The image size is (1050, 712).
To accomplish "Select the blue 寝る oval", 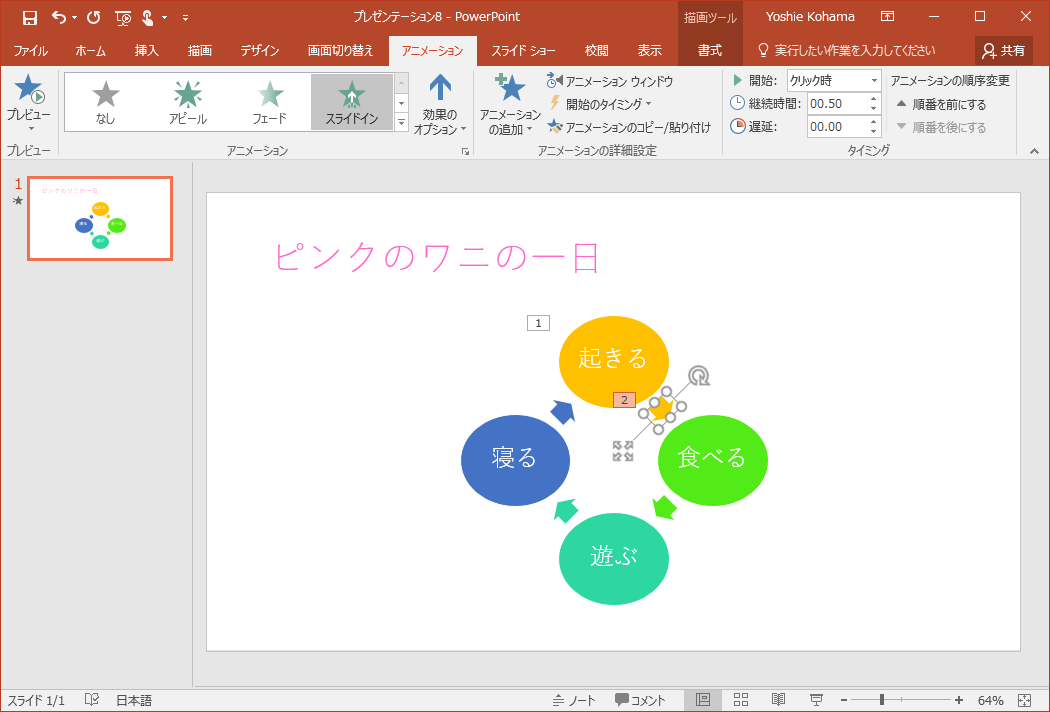I will point(515,460).
